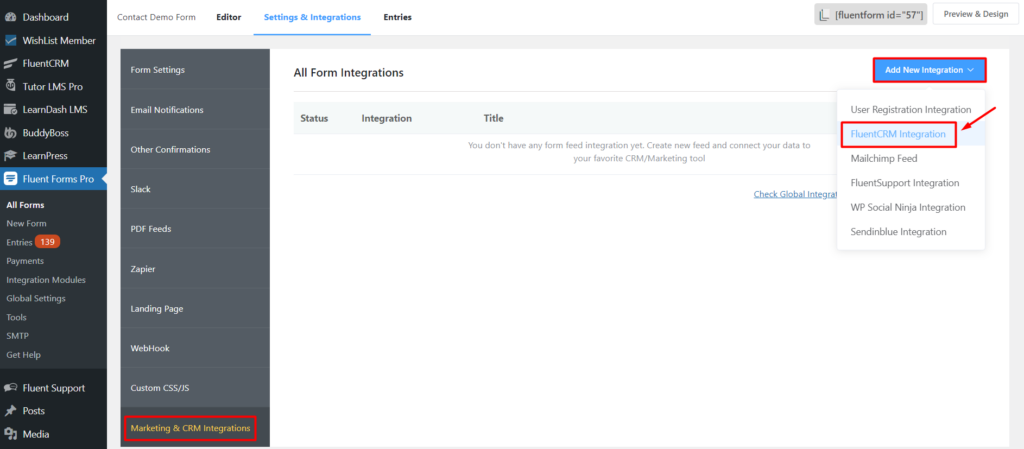The image size is (1024, 449).
Task: Click the Fluent Forms Pro icon
Action: pyautogui.click(x=10, y=179)
